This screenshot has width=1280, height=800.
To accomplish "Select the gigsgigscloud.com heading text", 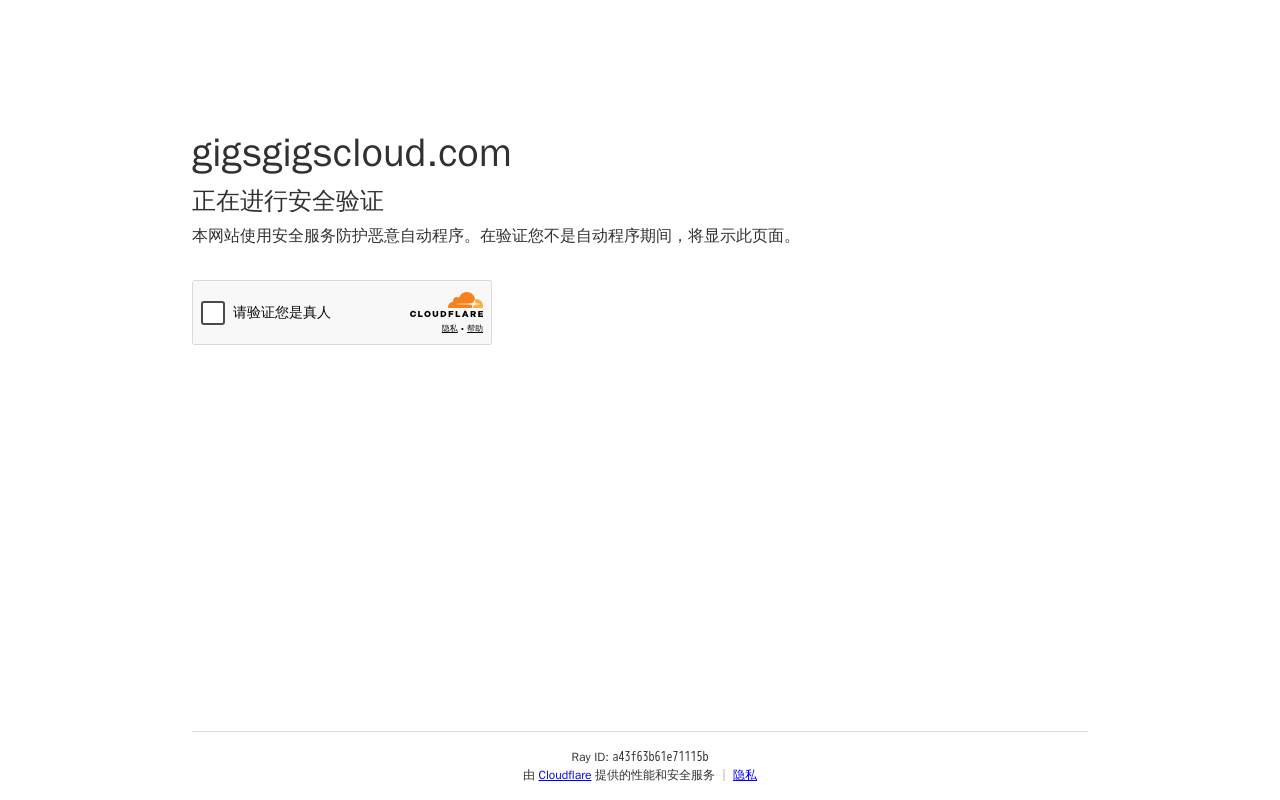I will (x=351, y=154).
